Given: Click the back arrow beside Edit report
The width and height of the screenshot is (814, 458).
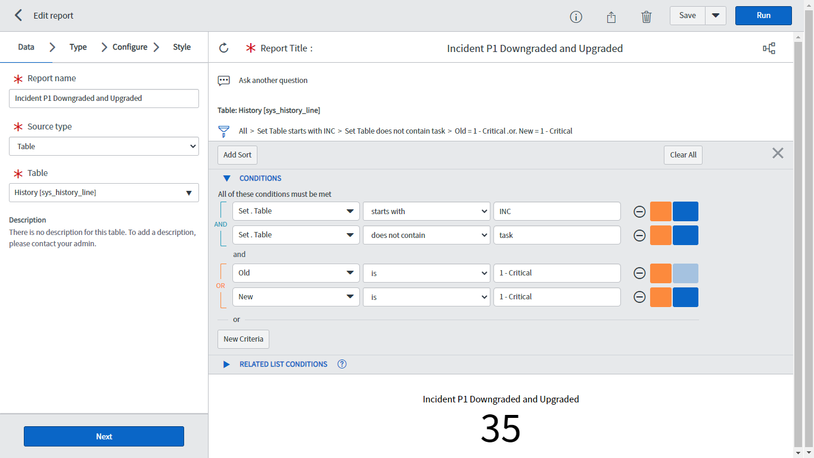Looking at the screenshot, I should pos(18,15).
